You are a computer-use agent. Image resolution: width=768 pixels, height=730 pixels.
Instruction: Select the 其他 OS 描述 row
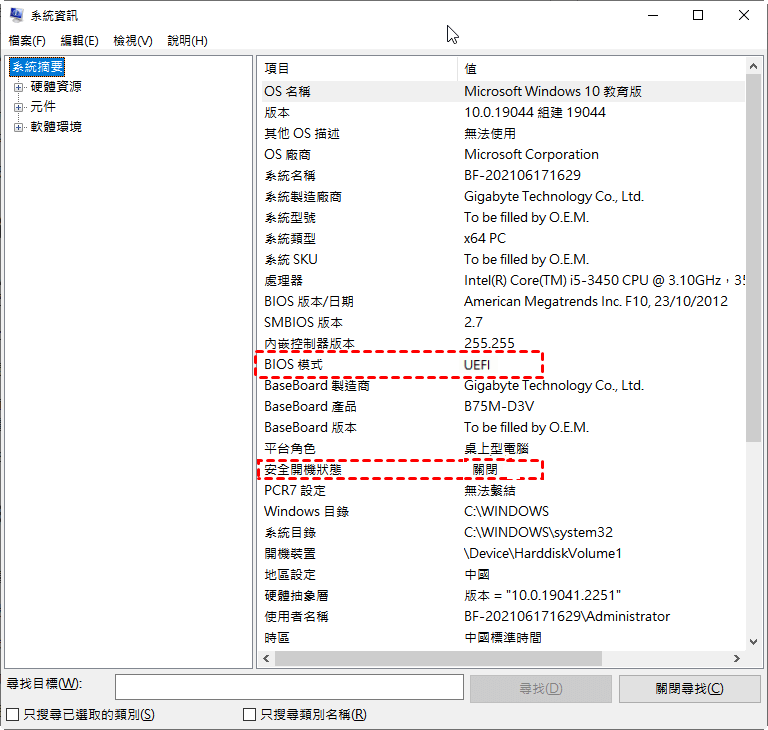point(503,134)
